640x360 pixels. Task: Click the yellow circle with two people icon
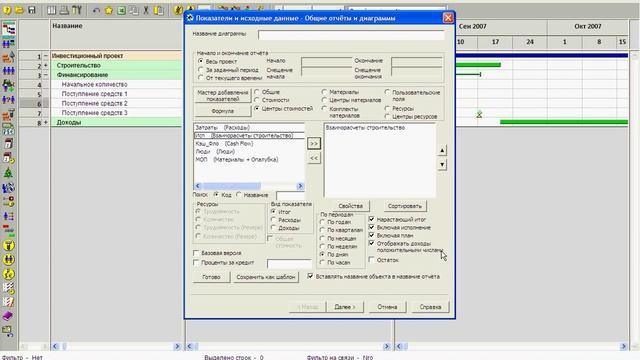[x=9, y=260]
